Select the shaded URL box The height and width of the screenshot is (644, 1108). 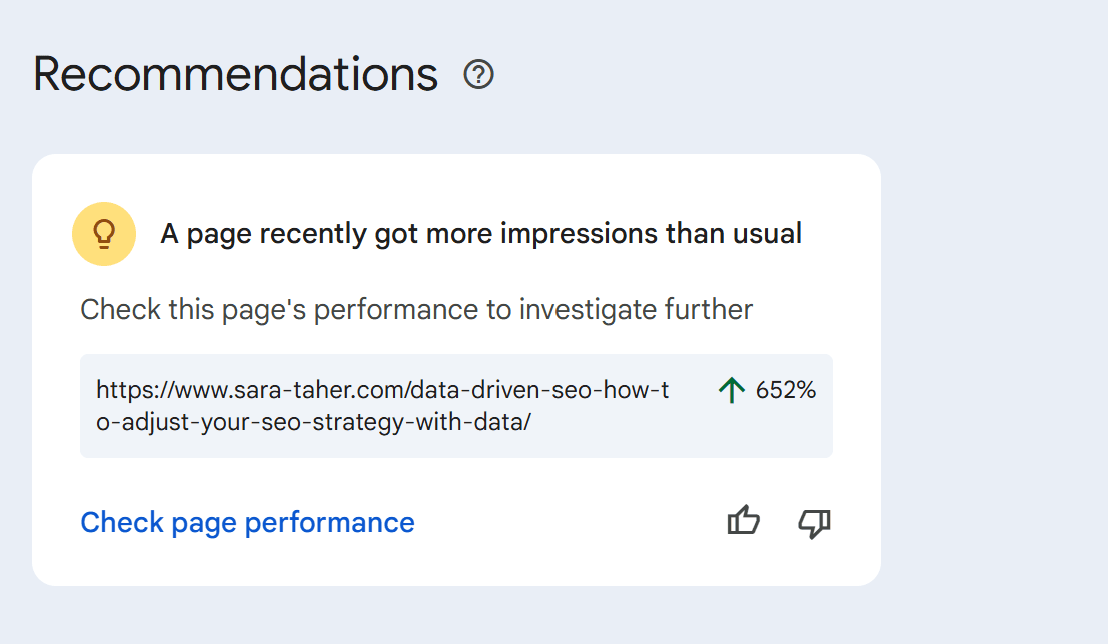455,405
